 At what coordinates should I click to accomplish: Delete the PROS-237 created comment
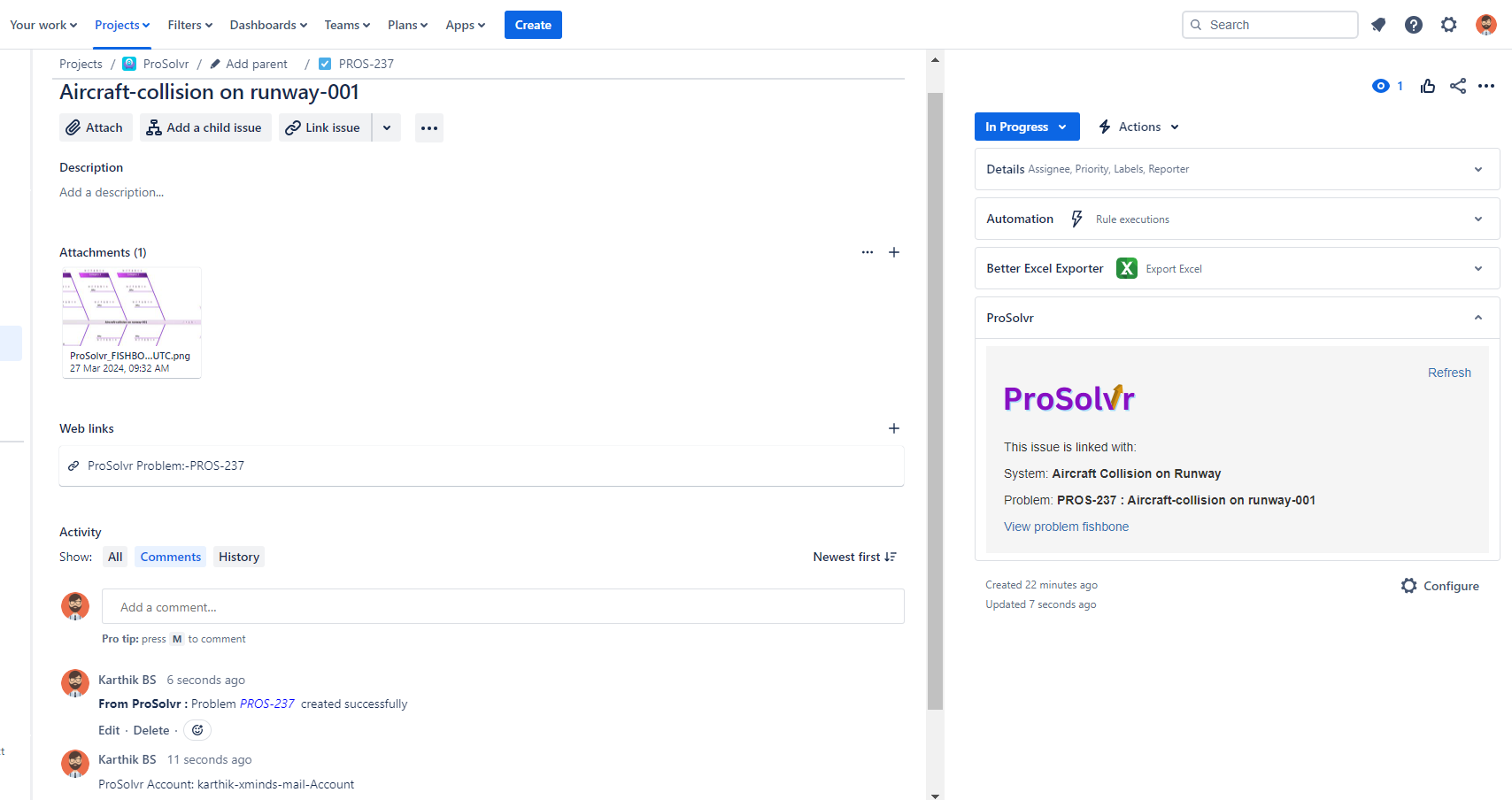point(151,730)
